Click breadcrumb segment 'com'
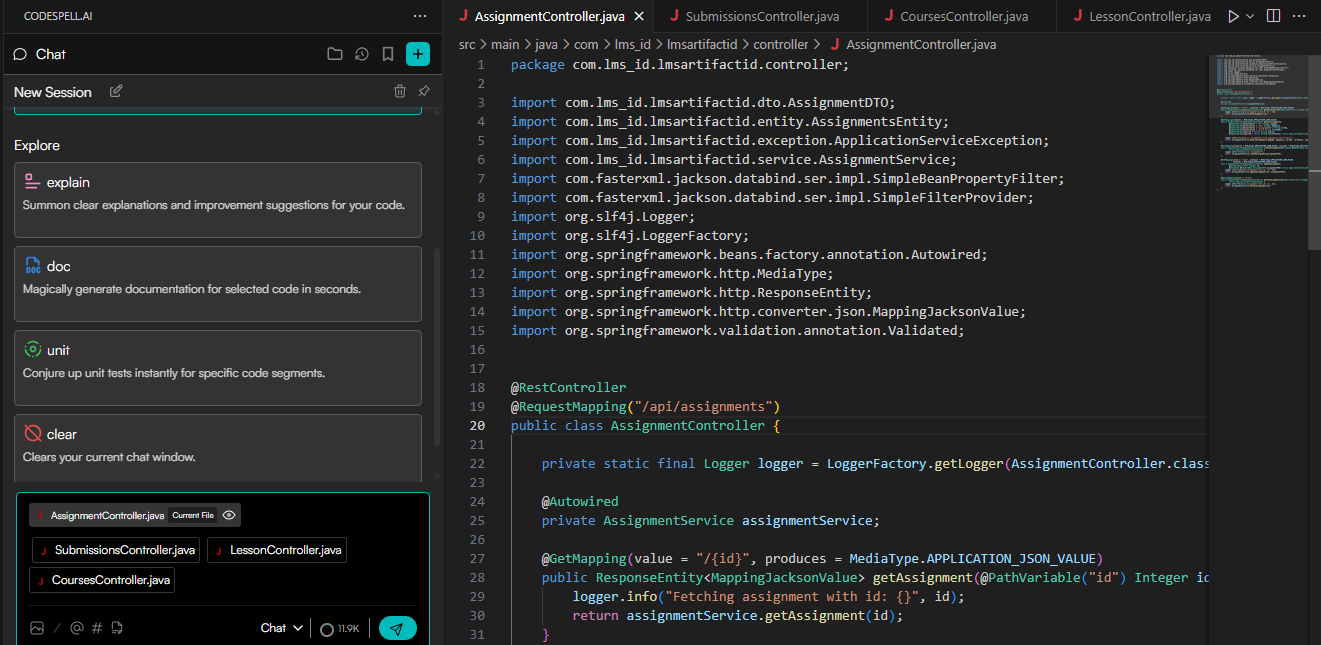This screenshot has height=645, width=1321. tap(586, 44)
